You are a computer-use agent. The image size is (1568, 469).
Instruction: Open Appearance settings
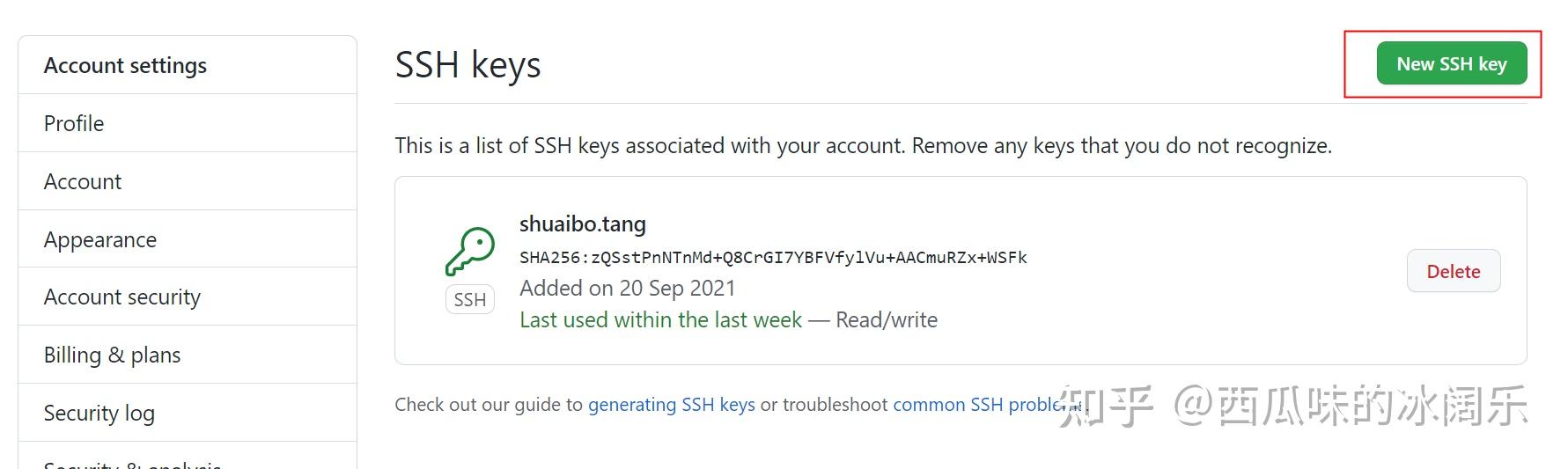pos(100,239)
